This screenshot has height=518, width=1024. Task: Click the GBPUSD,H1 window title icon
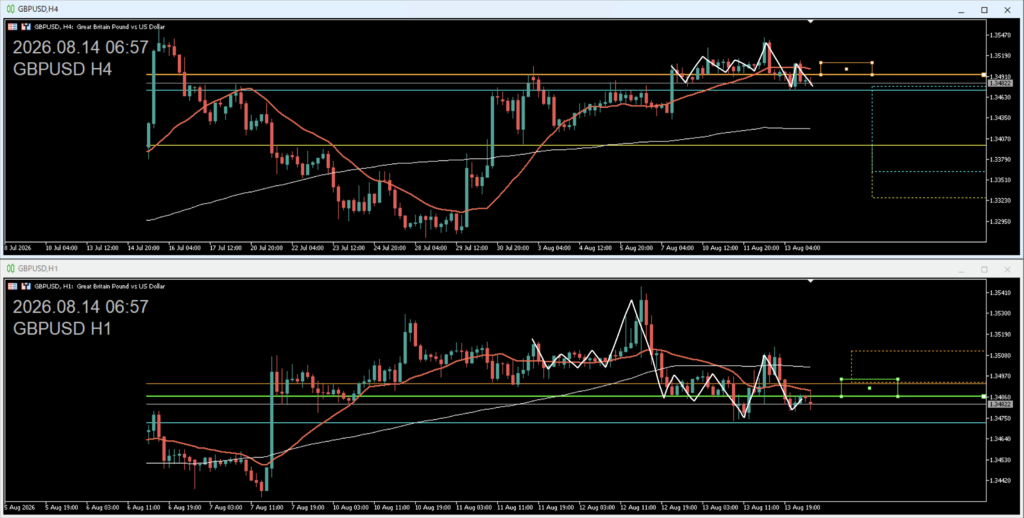tap(10, 268)
